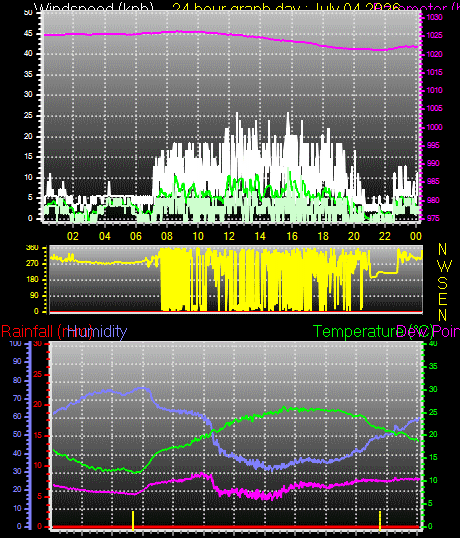Click the '45' tick on the windspeed axis
This screenshot has height=538, width=460.
(x=28, y=33)
